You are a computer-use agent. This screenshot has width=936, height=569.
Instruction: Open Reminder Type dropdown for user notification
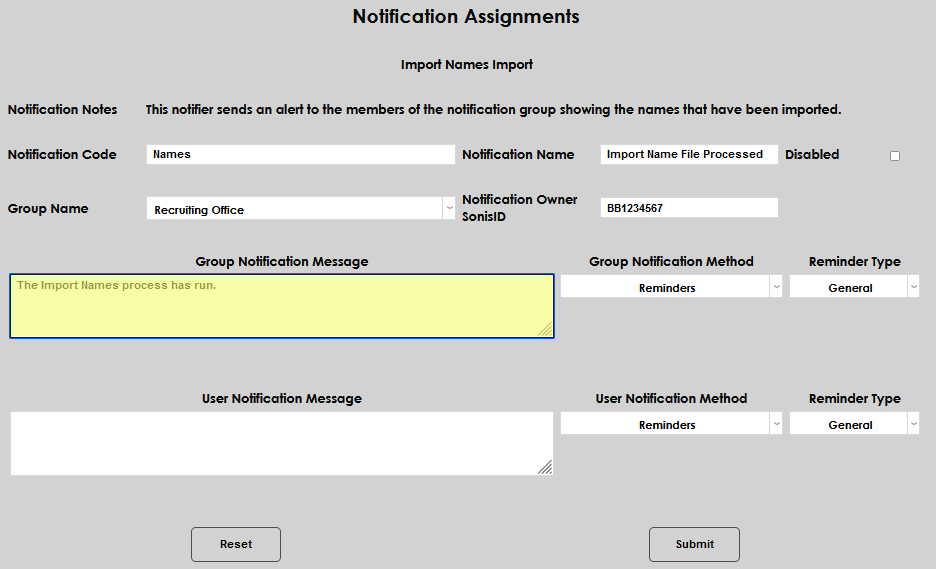[854, 425]
